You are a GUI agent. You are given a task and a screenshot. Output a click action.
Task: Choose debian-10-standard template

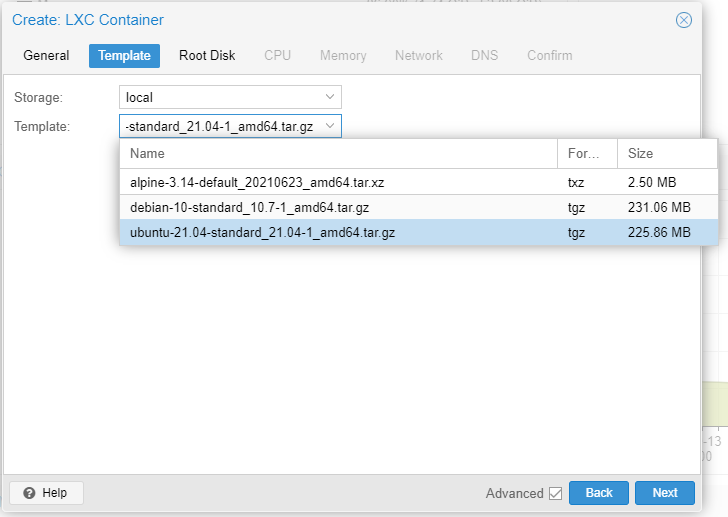click(250, 207)
